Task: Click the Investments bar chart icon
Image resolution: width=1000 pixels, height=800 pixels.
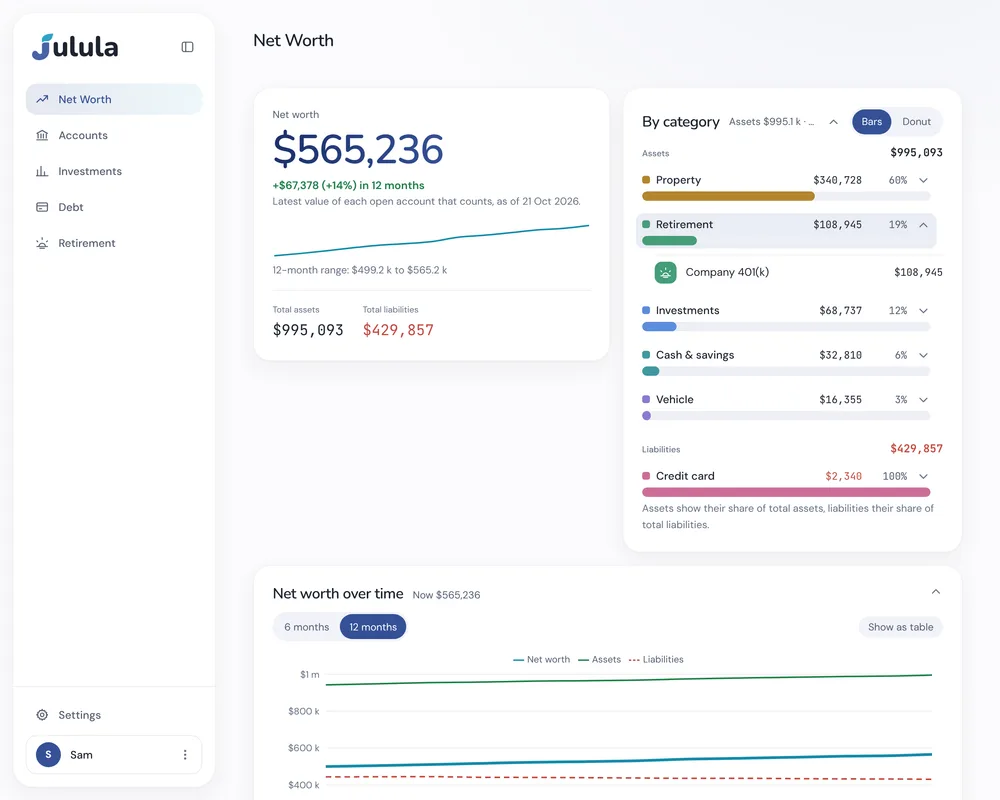Action: click(x=42, y=171)
